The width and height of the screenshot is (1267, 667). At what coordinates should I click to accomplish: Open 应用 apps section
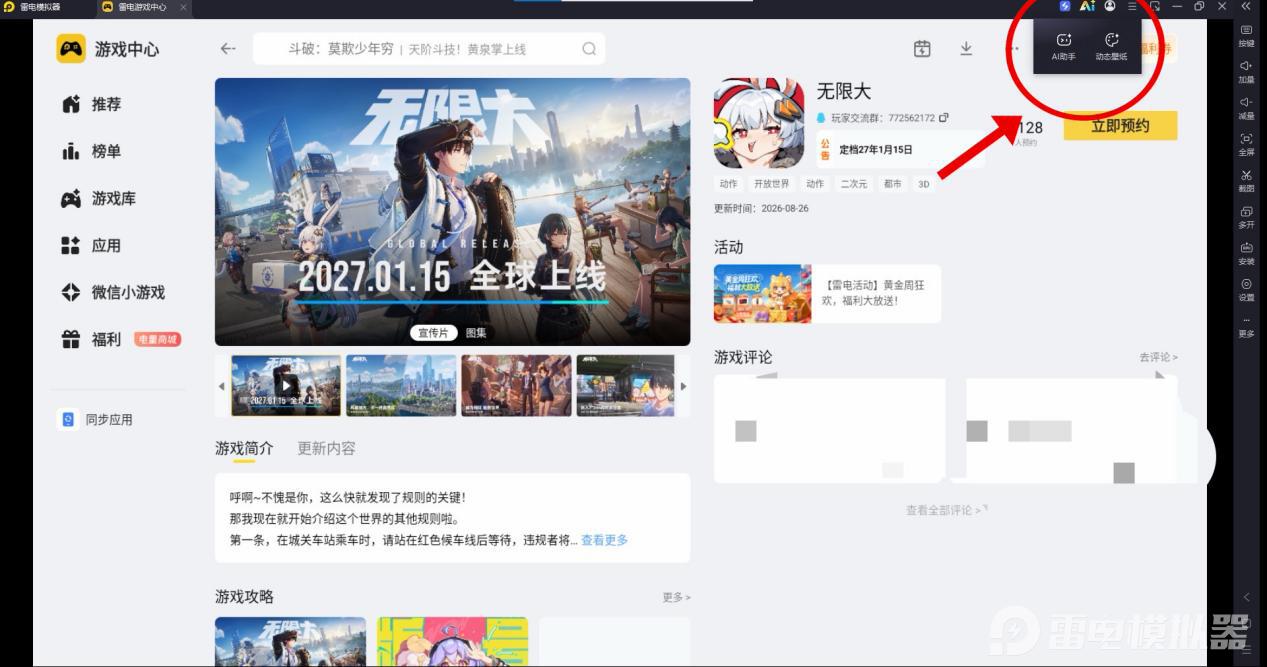pyautogui.click(x=91, y=245)
